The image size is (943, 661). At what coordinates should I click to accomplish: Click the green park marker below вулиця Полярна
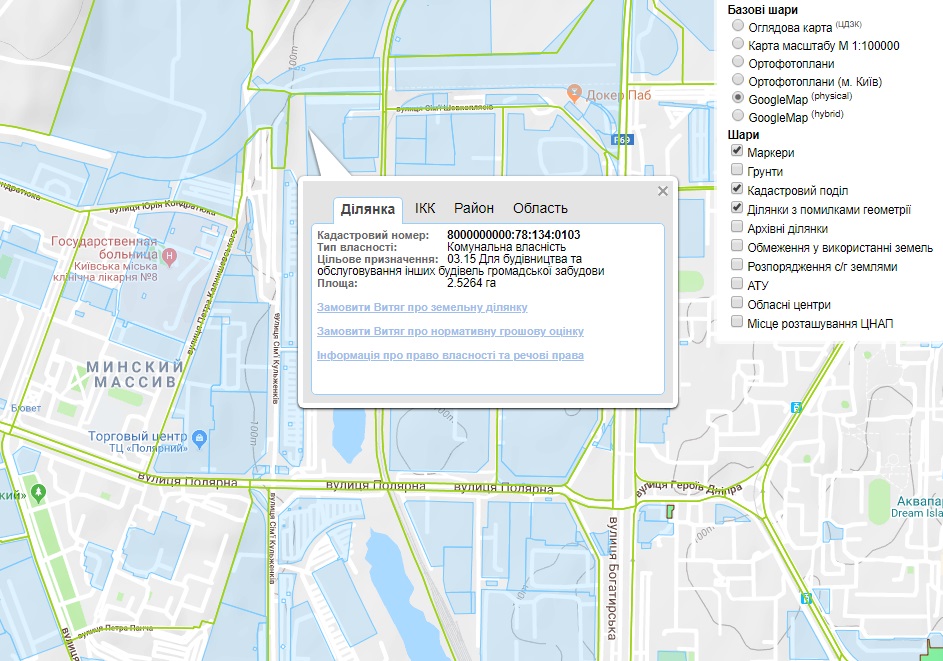click(x=38, y=492)
